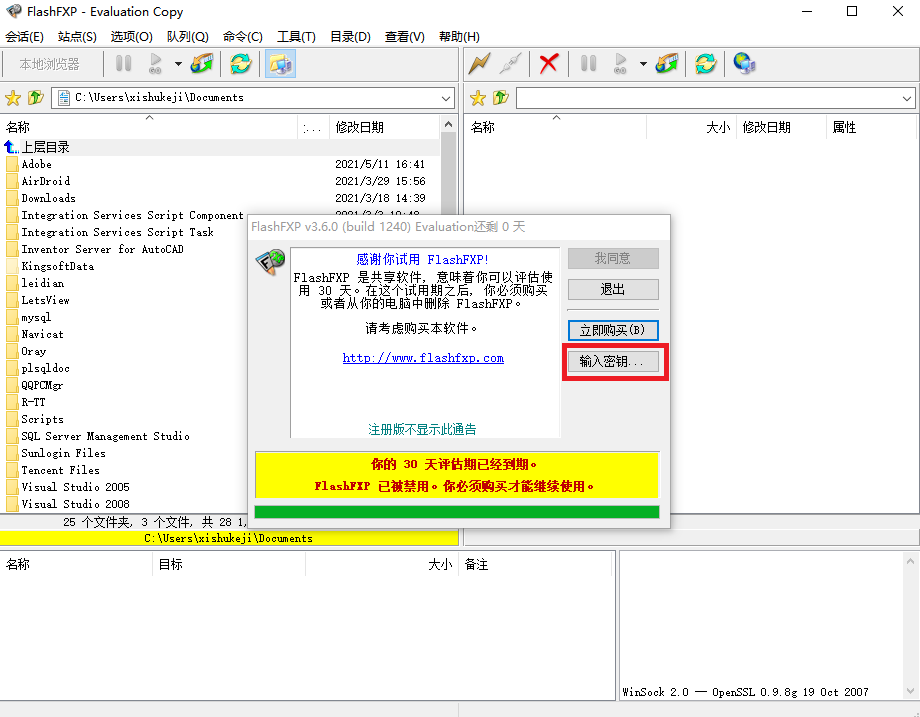
Task: Open the 目录(D) menu
Action: (350, 37)
